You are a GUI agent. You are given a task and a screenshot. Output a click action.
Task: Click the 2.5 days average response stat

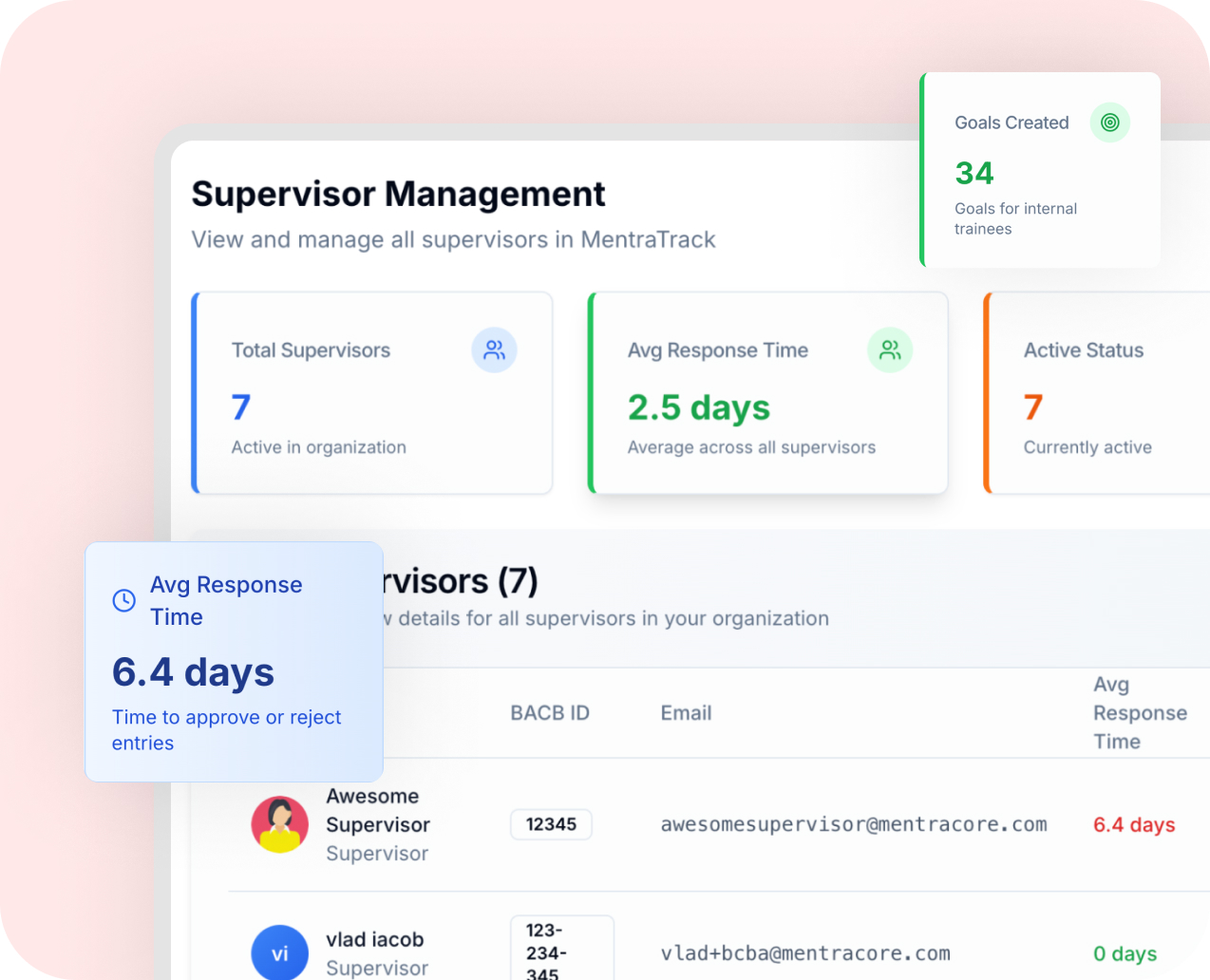tap(699, 407)
